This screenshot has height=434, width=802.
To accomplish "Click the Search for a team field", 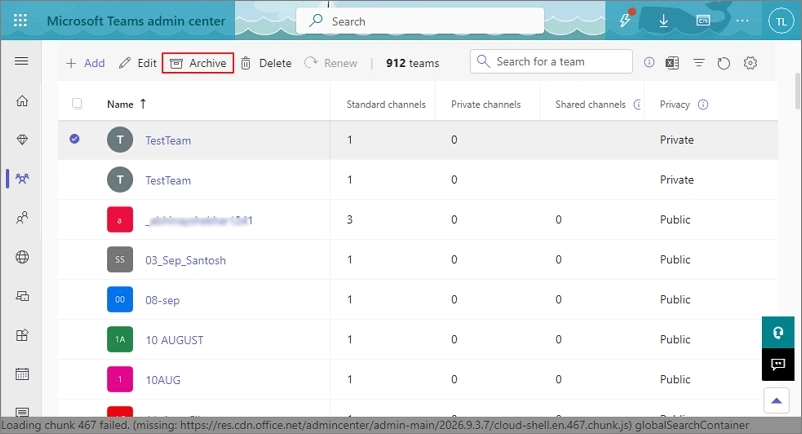I will 551,61.
